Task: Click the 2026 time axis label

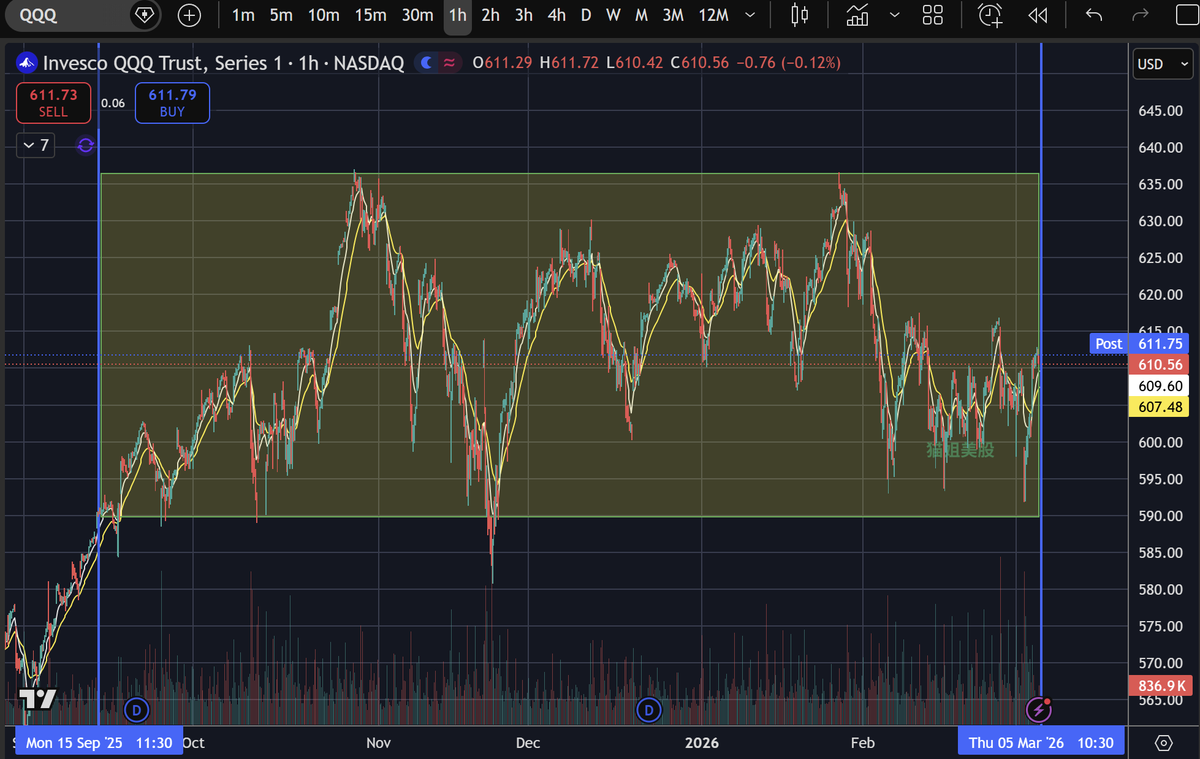Action: [x=701, y=743]
